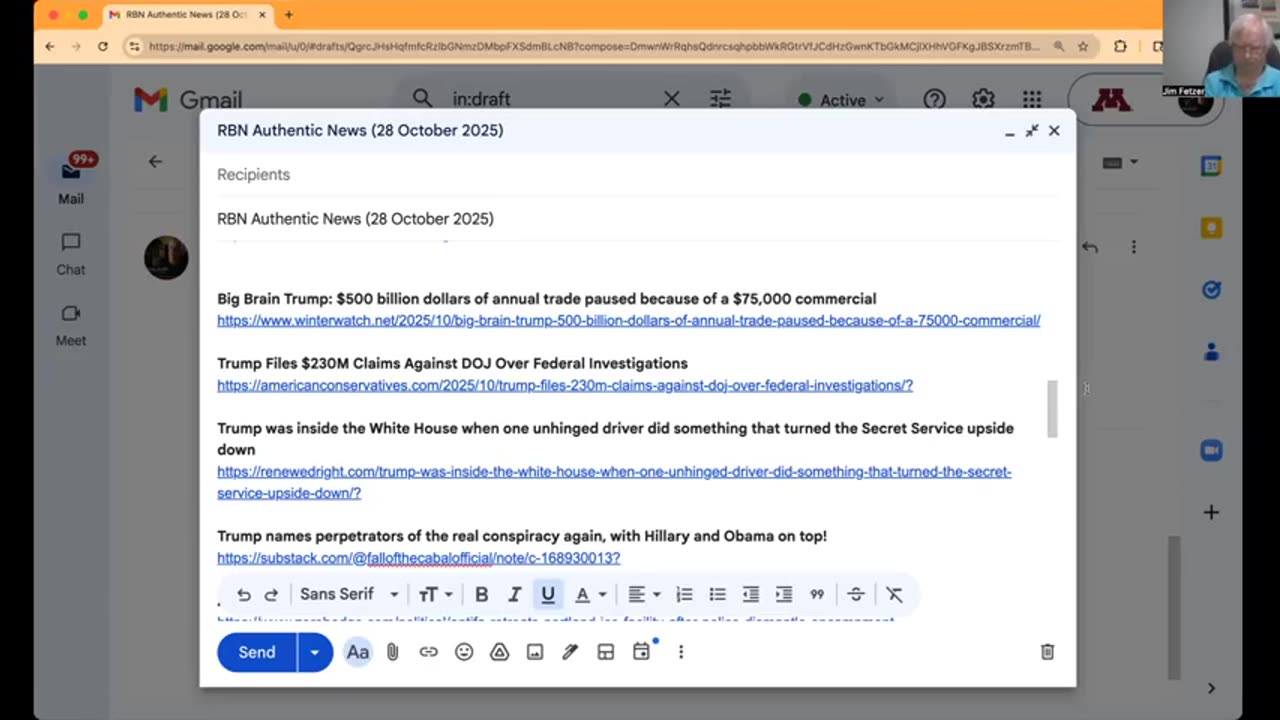Open the send options dropdown arrow
1280x720 pixels.
[x=314, y=652]
